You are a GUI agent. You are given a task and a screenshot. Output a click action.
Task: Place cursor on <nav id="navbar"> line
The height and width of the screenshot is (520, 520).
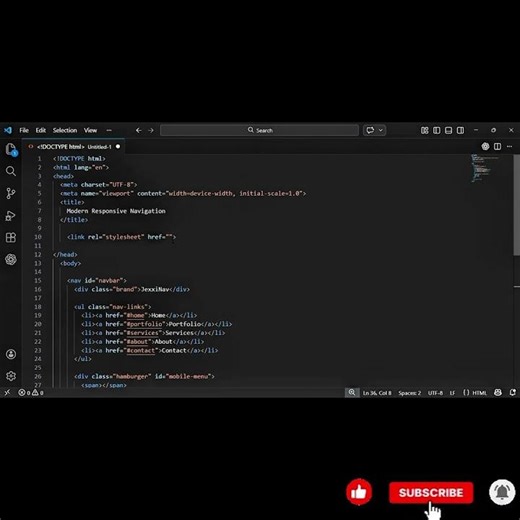tap(97, 281)
